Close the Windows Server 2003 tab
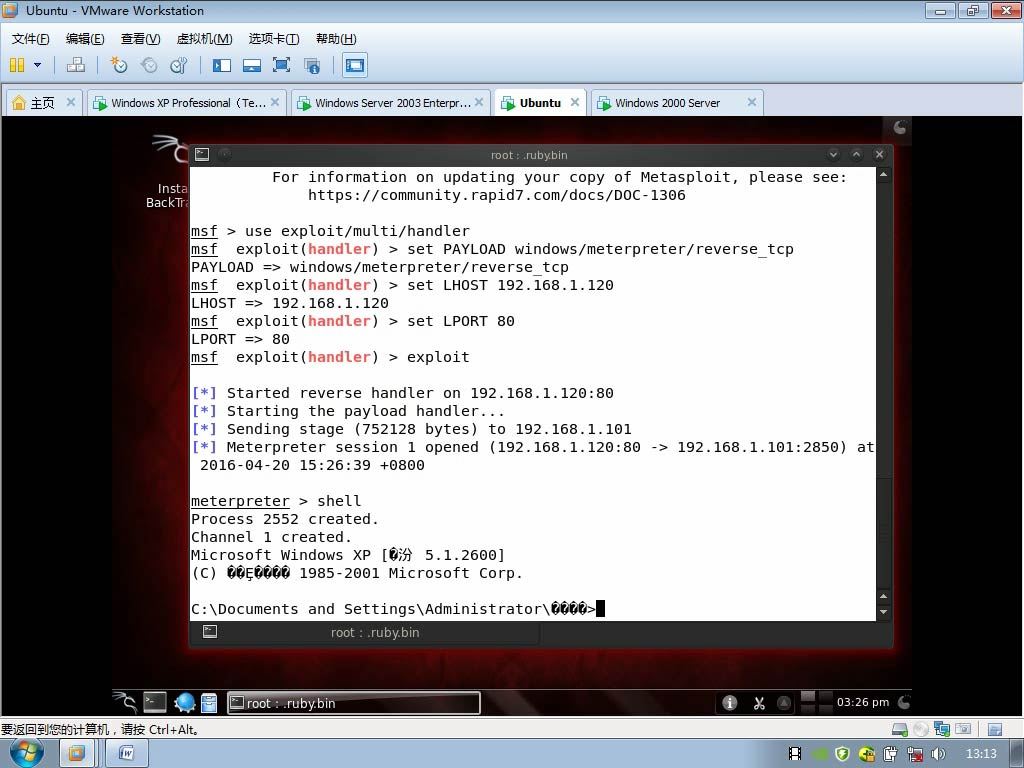1024x768 pixels. point(479,102)
